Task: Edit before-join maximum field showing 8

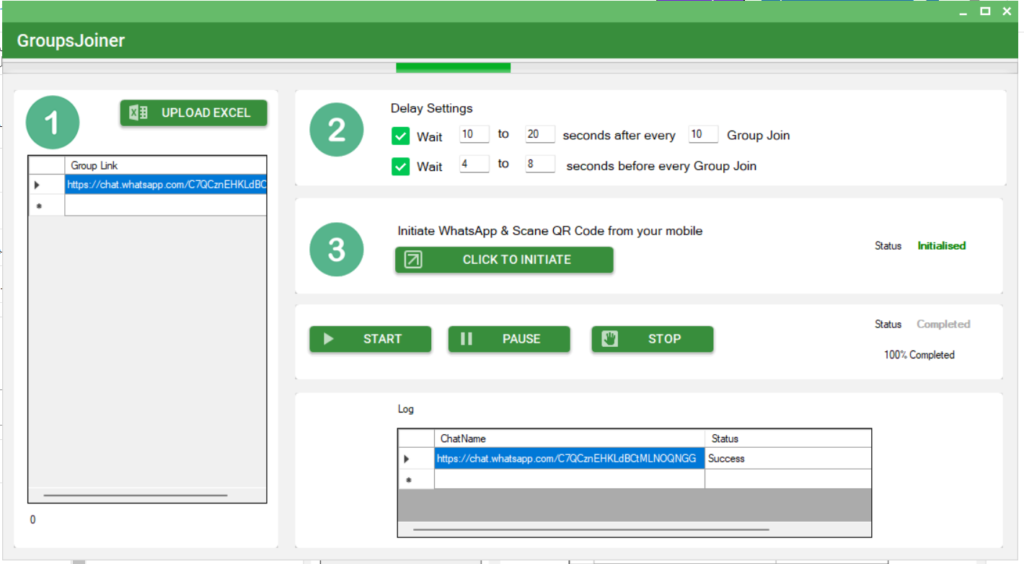Action: tap(539, 164)
